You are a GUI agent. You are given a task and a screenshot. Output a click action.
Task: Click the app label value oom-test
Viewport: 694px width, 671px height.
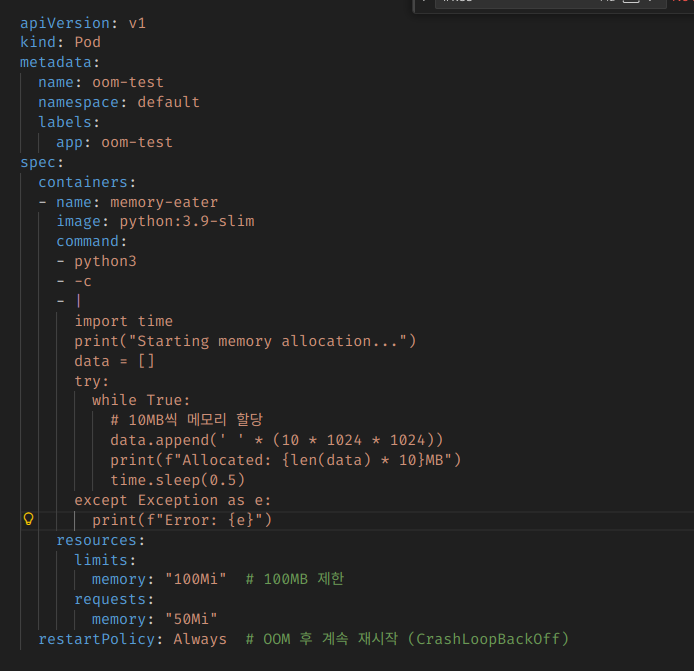136,142
